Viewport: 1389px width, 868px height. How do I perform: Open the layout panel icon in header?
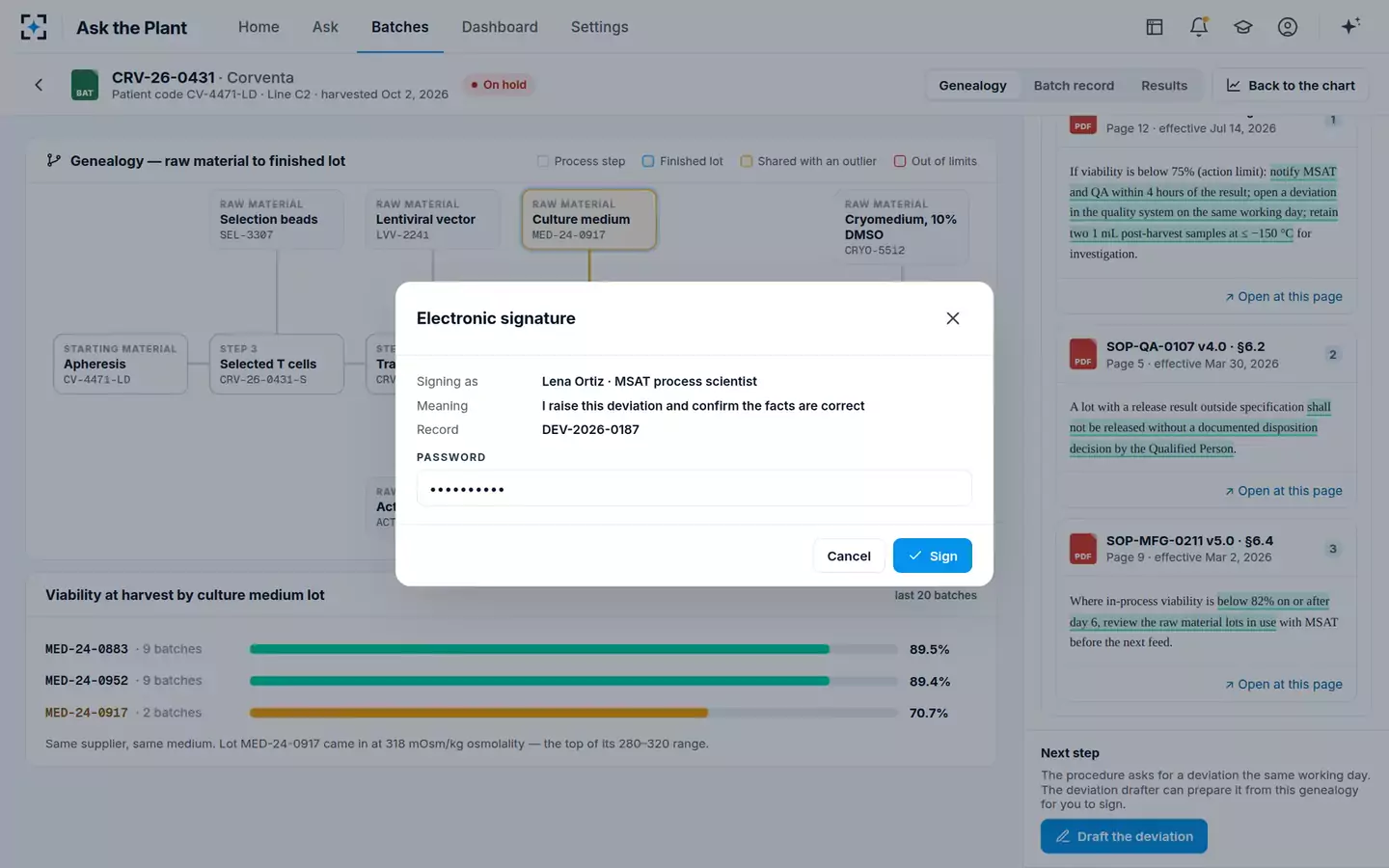click(1155, 27)
